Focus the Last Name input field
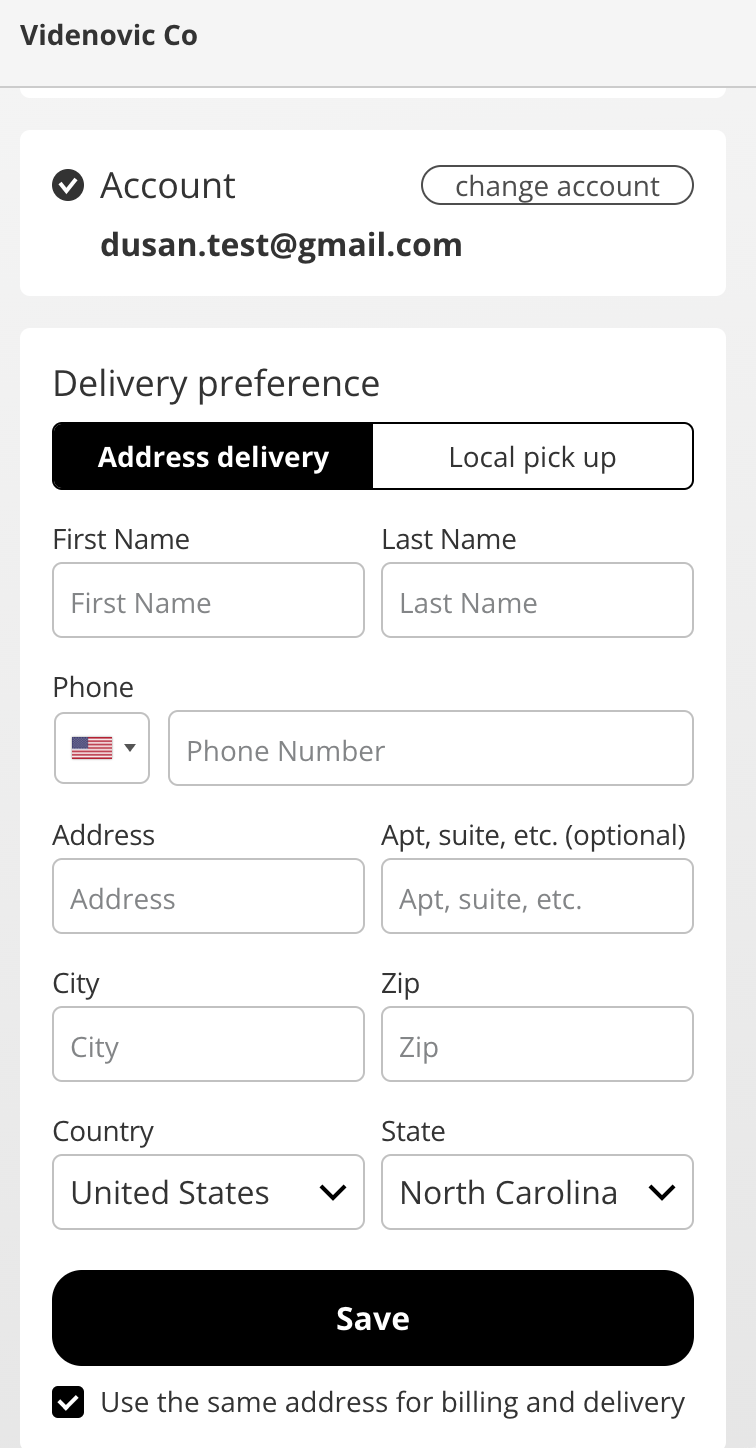The width and height of the screenshot is (756, 1448). [537, 600]
